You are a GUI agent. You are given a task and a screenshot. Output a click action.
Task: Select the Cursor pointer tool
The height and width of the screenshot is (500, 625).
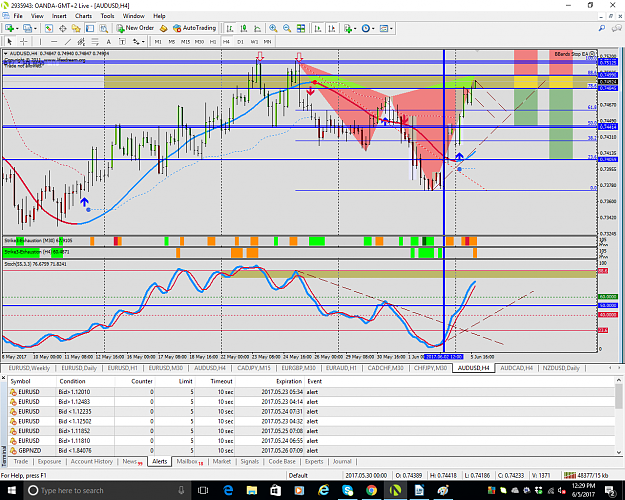pyautogui.click(x=10, y=41)
